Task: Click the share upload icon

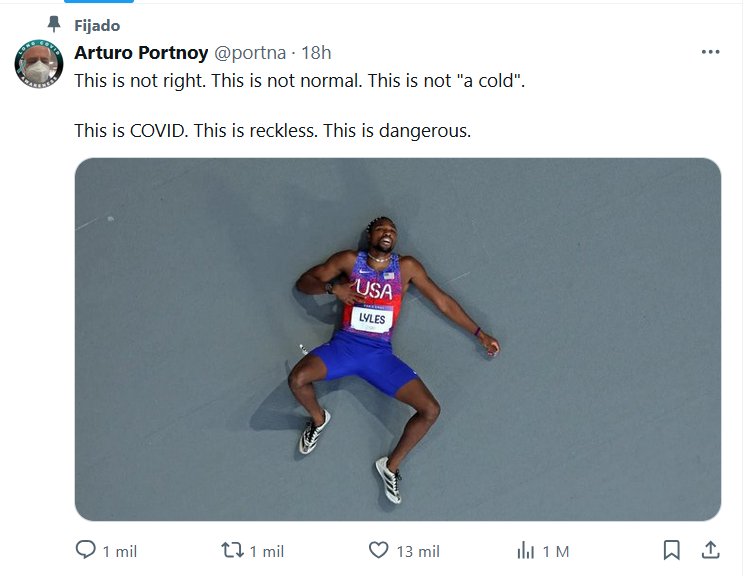Action: [710, 550]
